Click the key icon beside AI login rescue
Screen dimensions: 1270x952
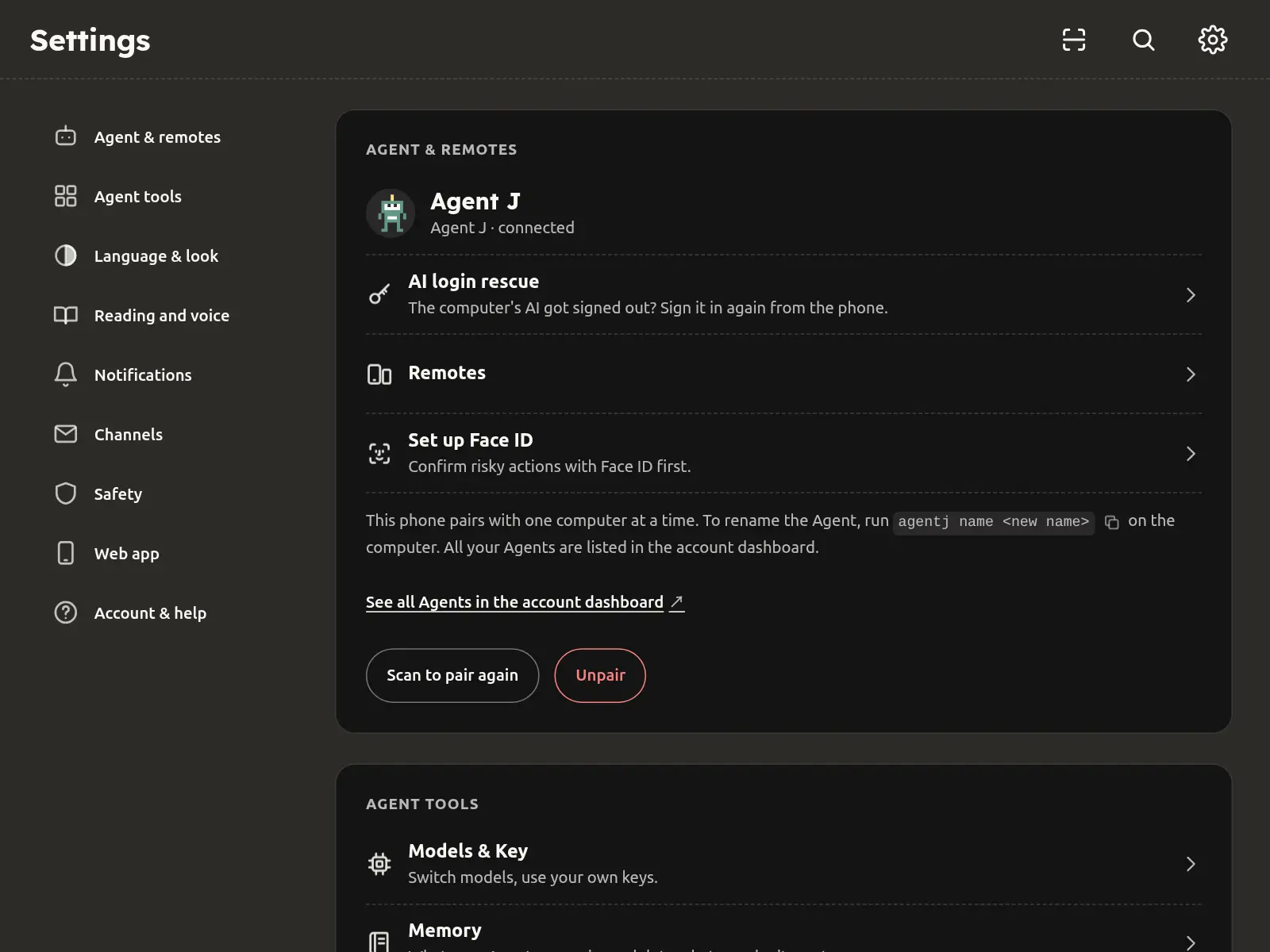(x=379, y=294)
